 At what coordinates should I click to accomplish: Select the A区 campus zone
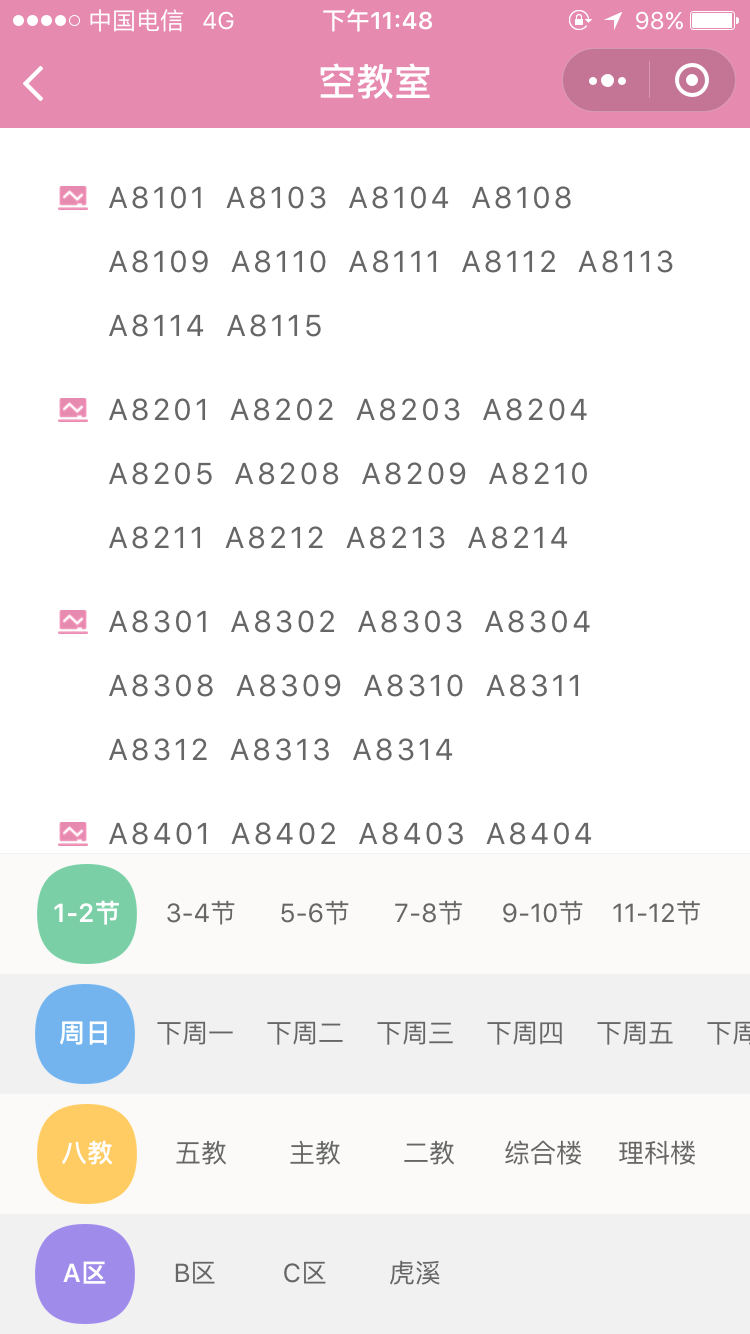click(x=85, y=1273)
